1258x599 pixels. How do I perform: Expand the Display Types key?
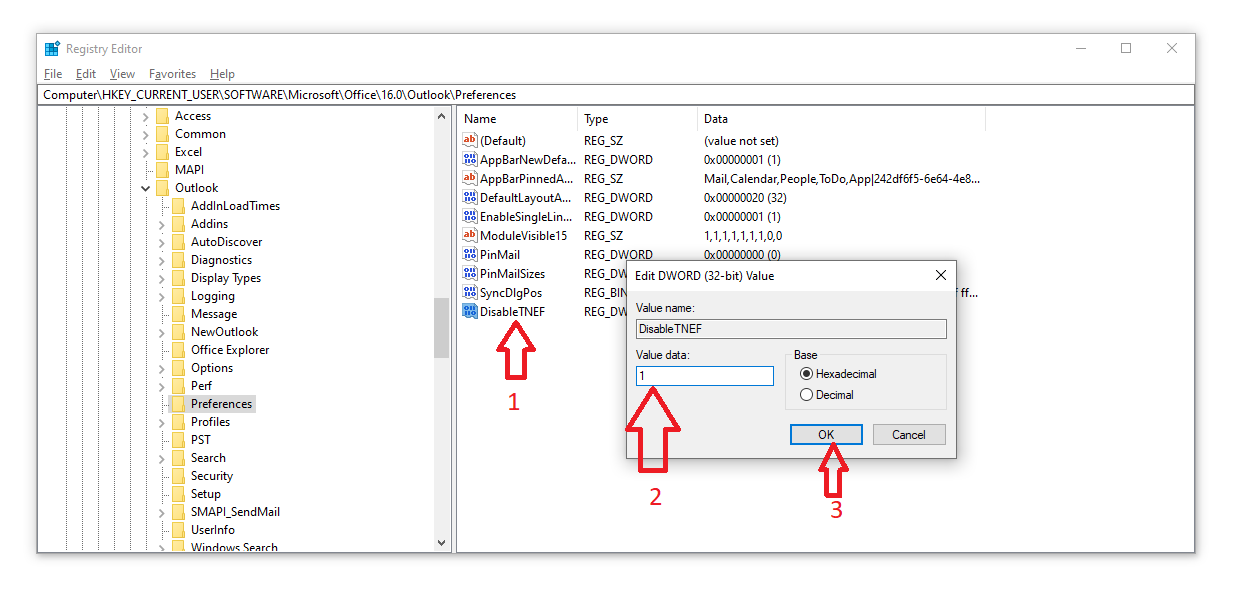(162, 278)
